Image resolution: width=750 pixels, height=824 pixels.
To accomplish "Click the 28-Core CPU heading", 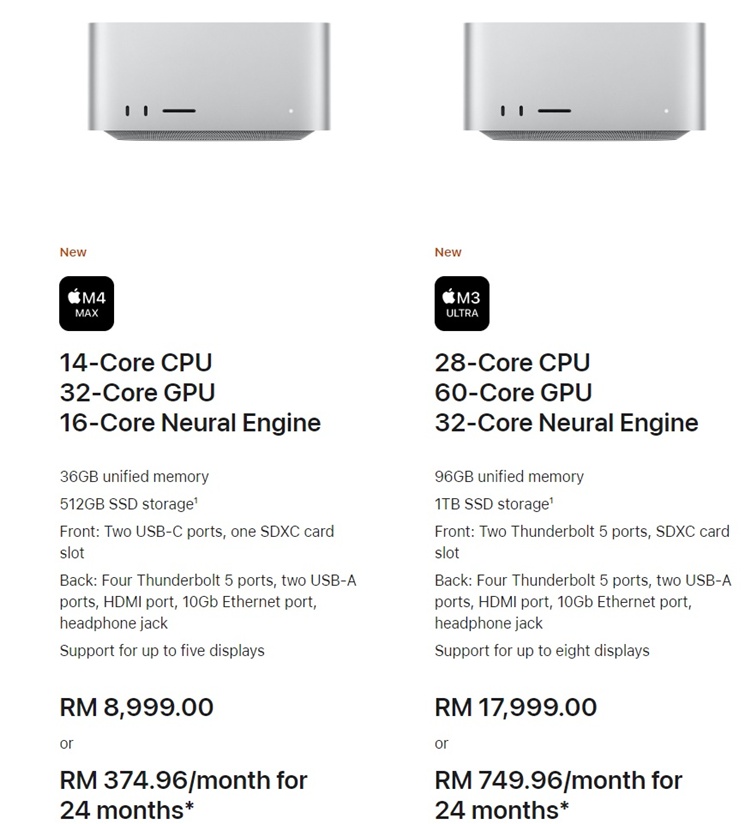I will (512, 363).
